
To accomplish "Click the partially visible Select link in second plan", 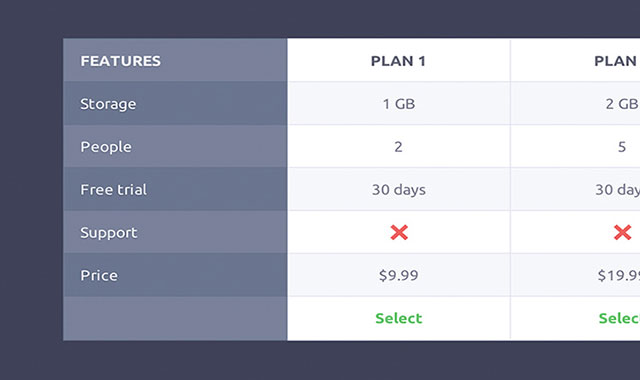I will coord(619,318).
